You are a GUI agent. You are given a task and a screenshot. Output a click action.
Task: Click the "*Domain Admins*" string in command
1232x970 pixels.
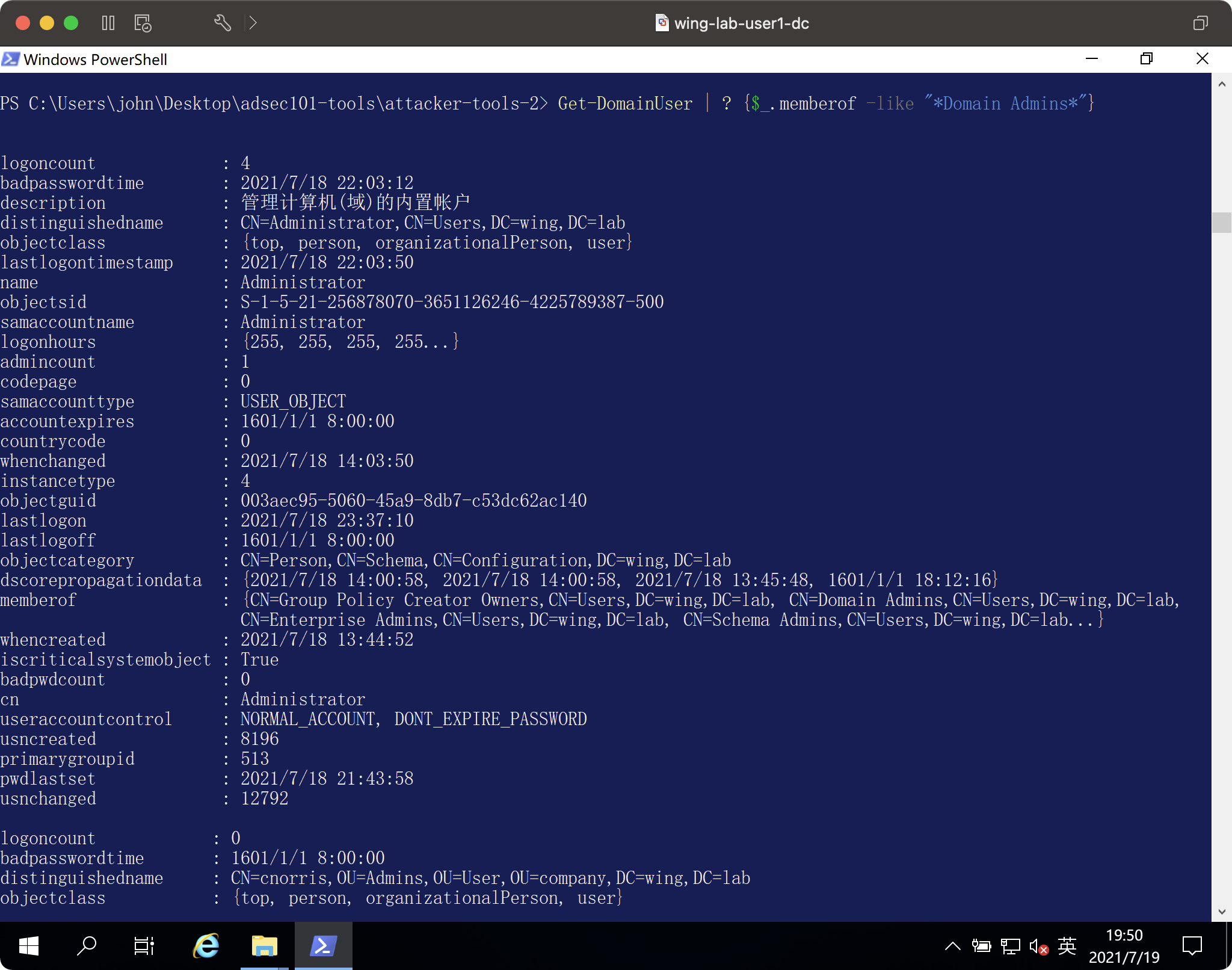[1005, 103]
